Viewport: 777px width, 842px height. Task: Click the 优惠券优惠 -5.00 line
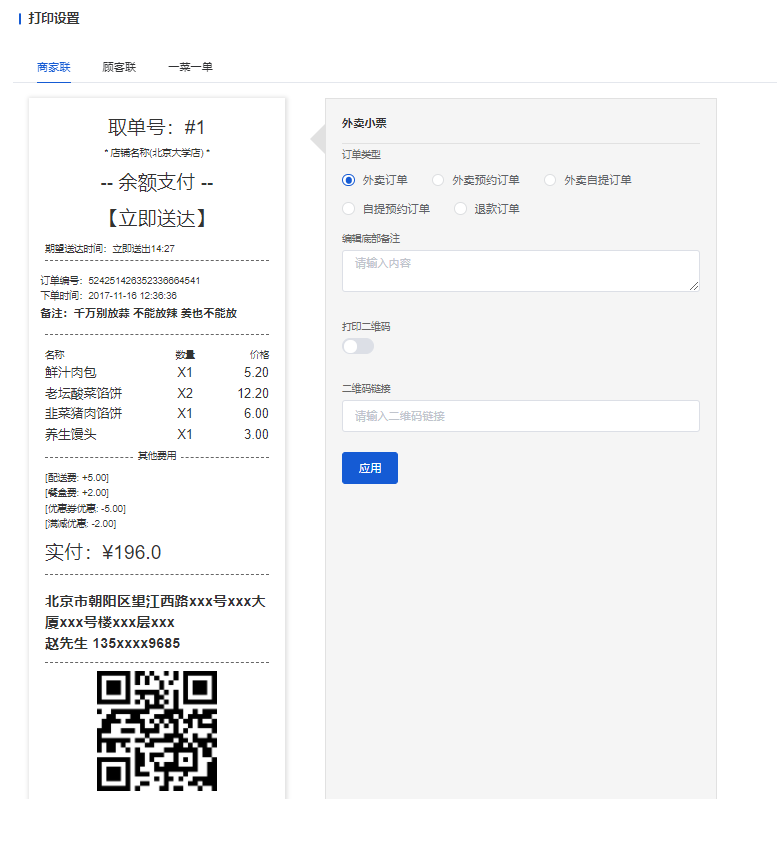(x=85, y=508)
